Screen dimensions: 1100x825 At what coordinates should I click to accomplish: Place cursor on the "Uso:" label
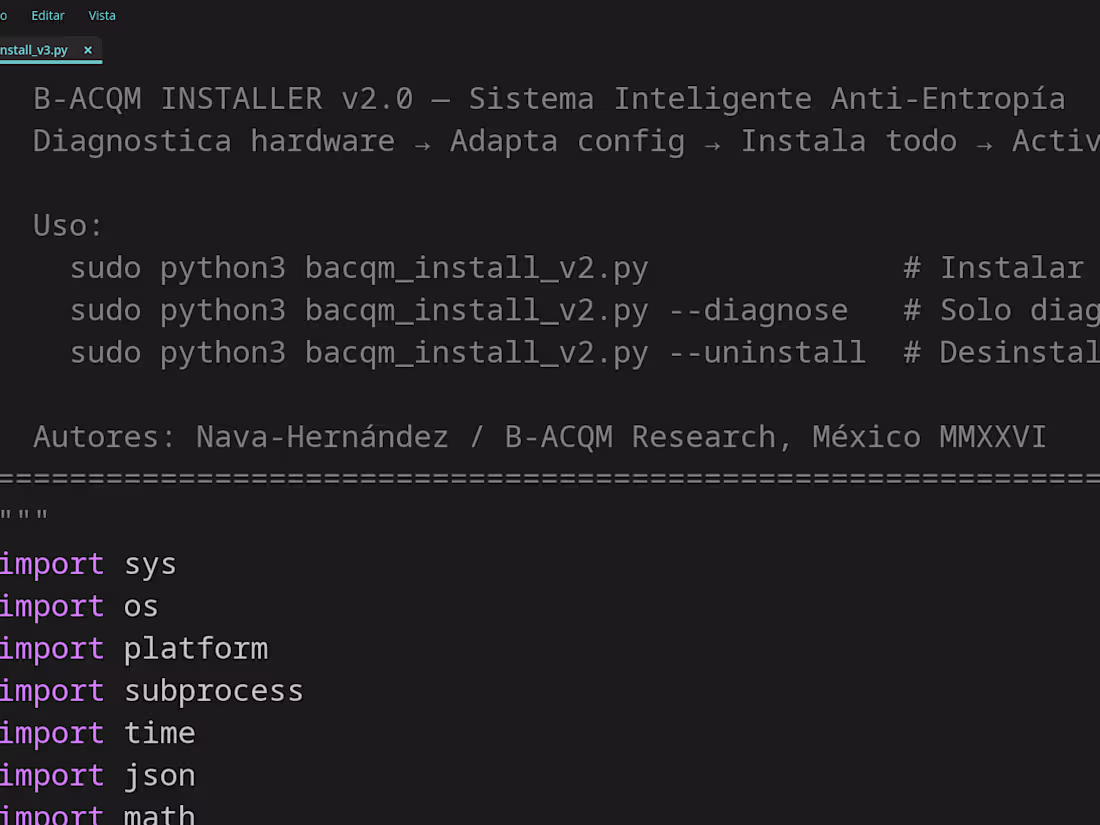68,226
